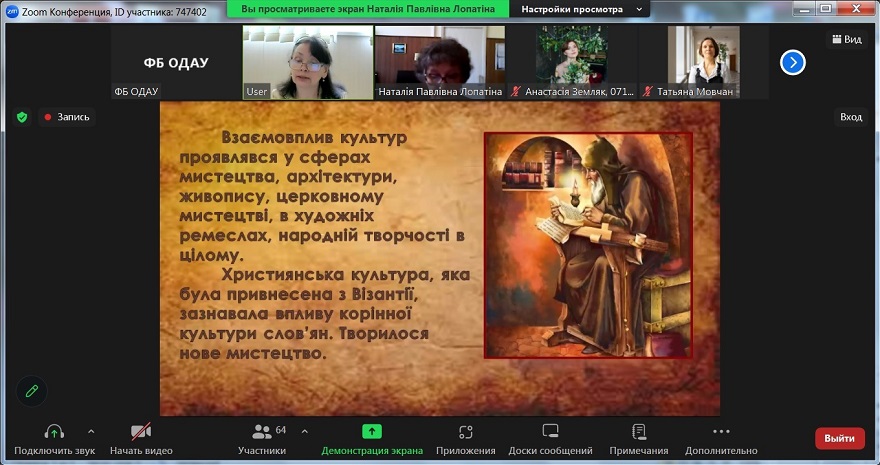
Task: Open the Примечания notes tool
Action: pos(638,432)
